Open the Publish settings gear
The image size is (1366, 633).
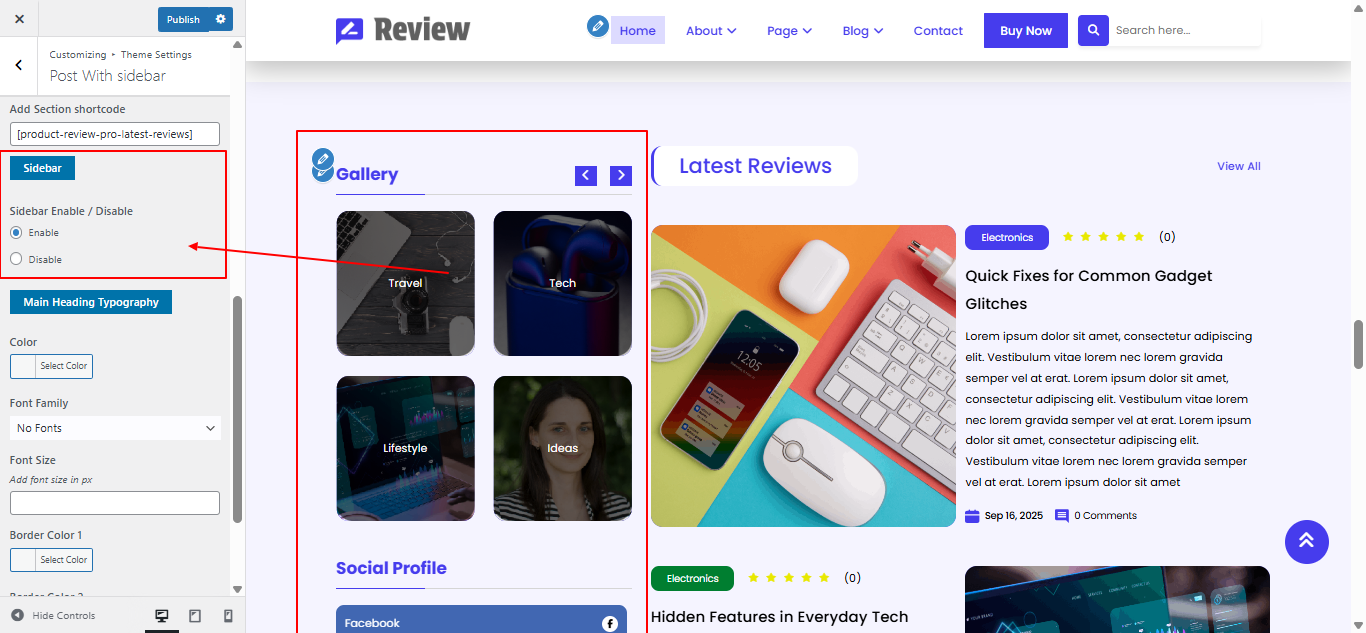[221, 19]
